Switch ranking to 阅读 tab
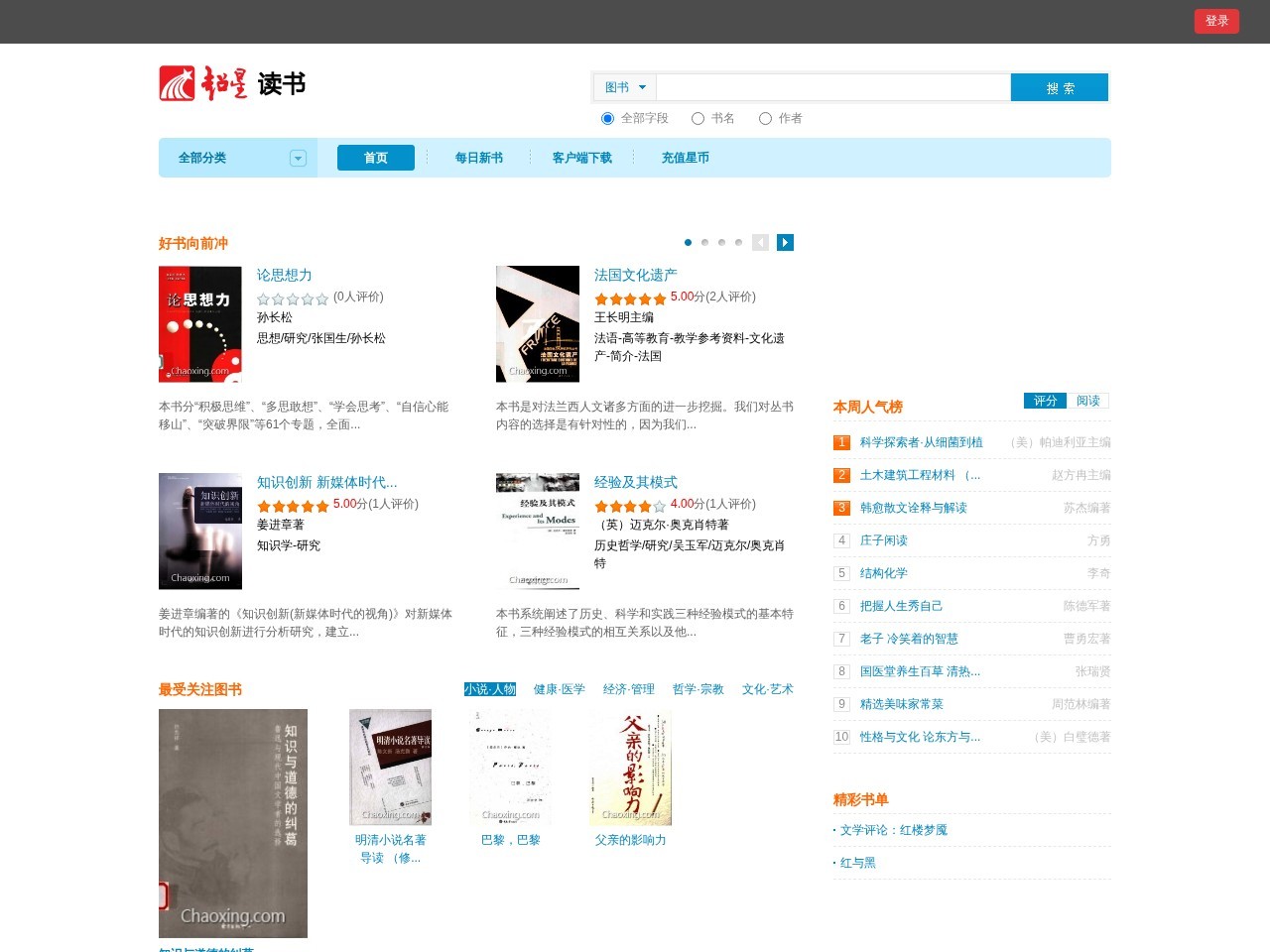Image resolution: width=1270 pixels, height=952 pixels. pos(1088,401)
